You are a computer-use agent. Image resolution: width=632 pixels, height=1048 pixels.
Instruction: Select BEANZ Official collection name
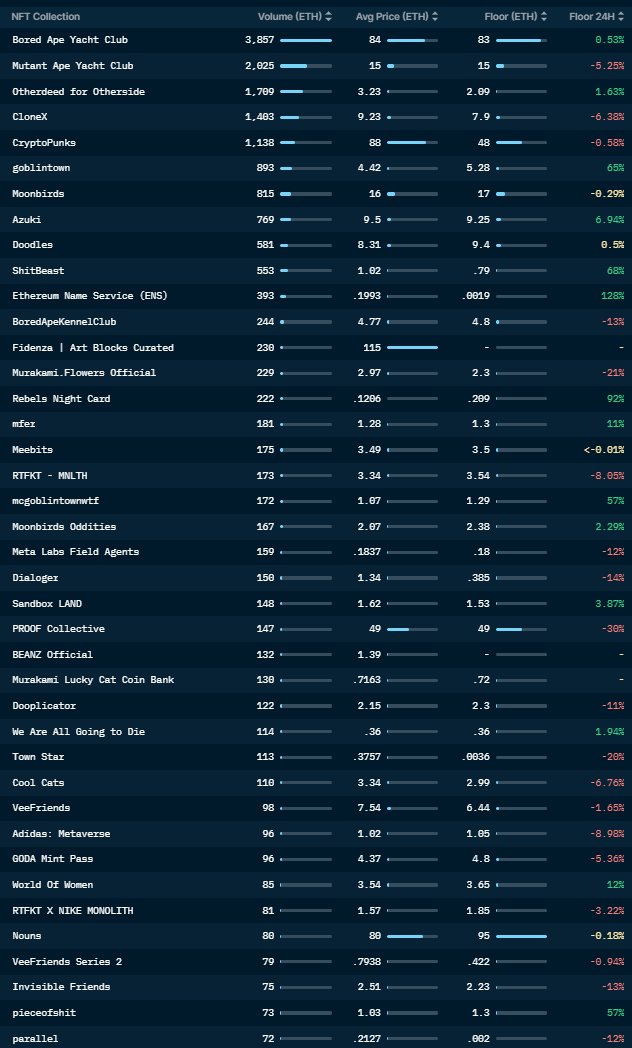point(53,654)
